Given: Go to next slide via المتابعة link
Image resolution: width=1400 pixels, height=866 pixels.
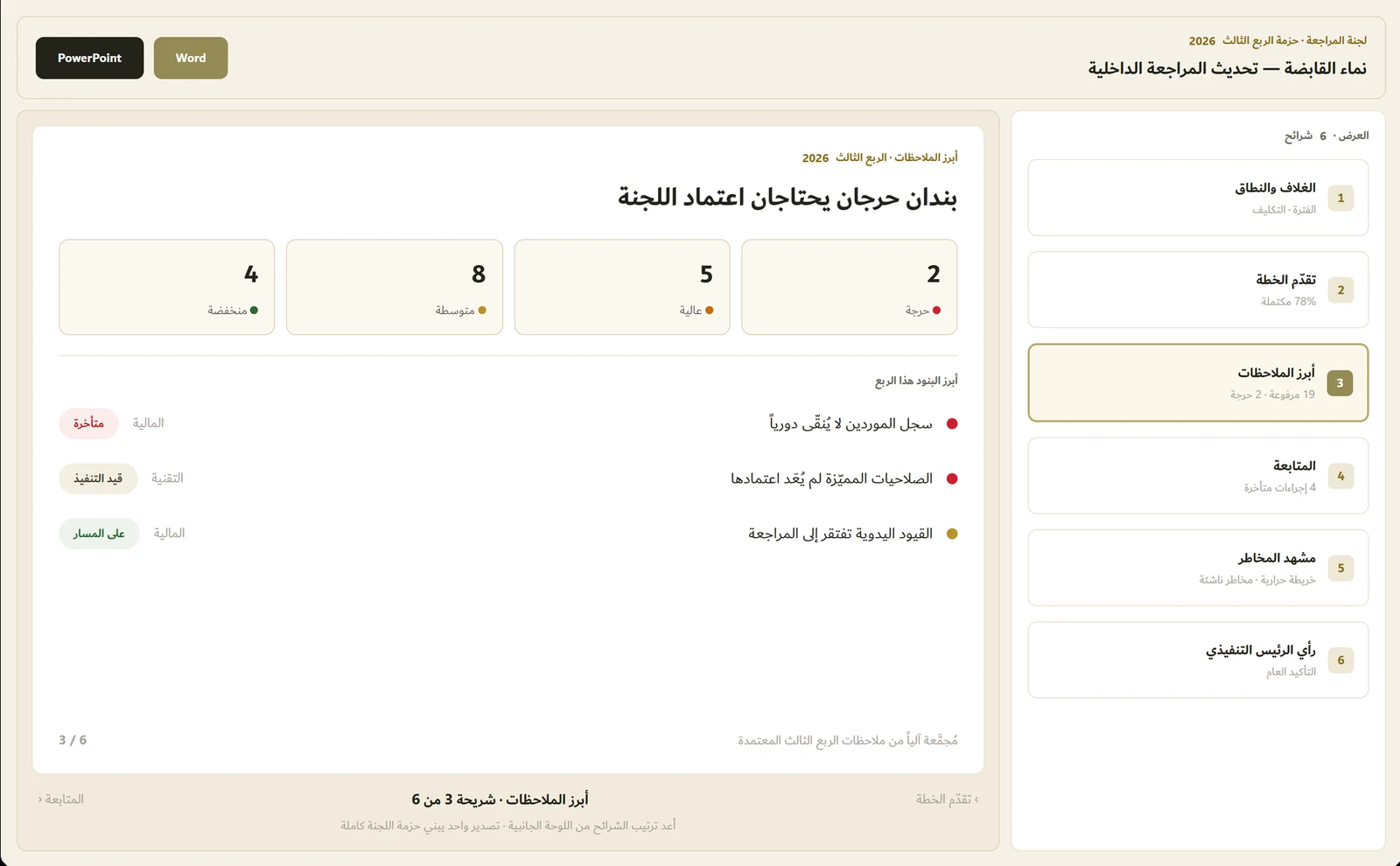Looking at the screenshot, I should [61, 799].
